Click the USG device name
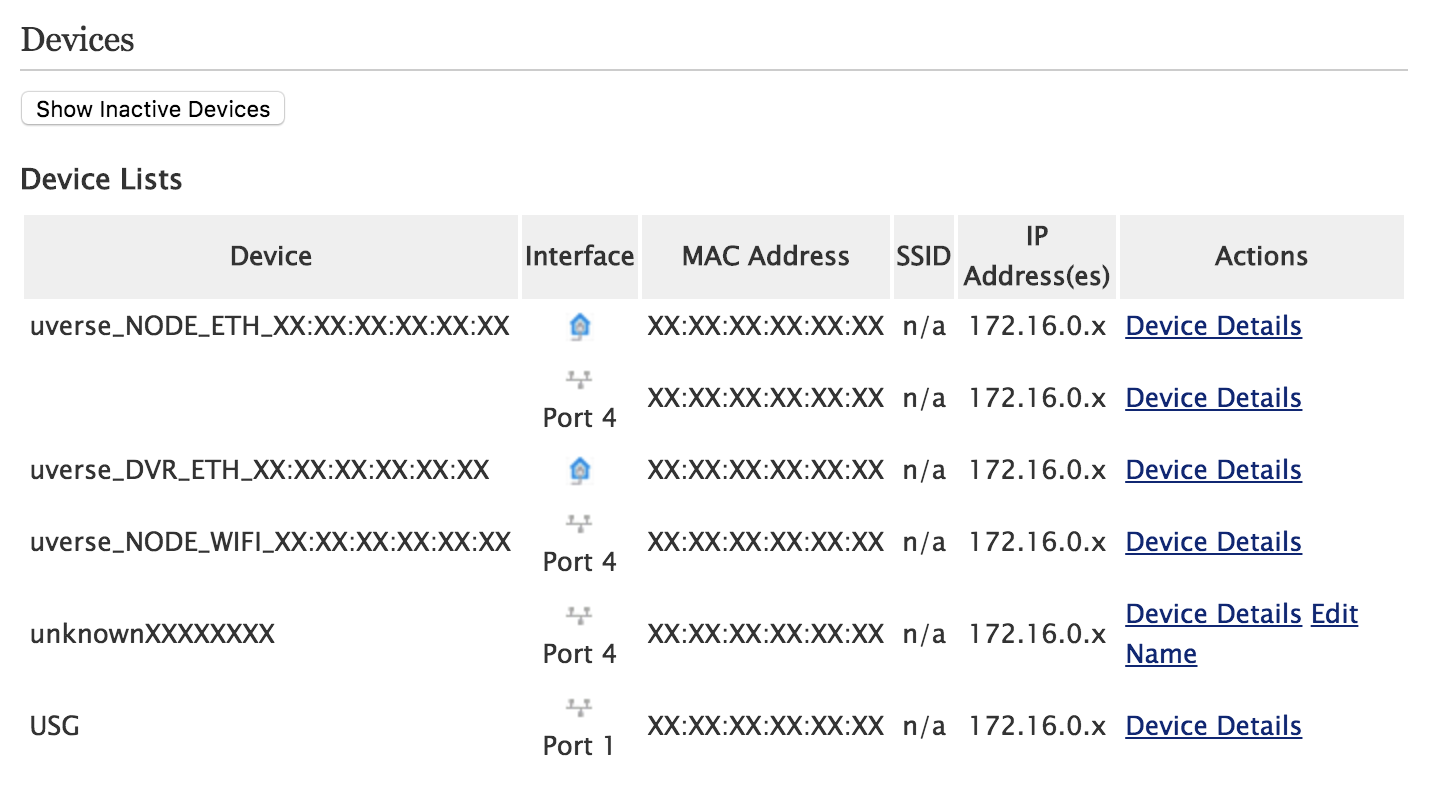The height and width of the screenshot is (798, 1432). (55, 726)
